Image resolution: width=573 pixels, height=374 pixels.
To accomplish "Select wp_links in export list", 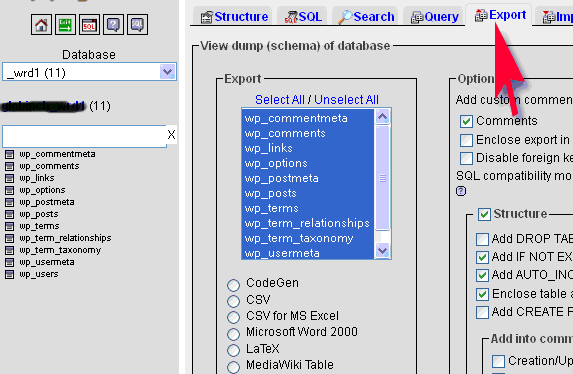I will tap(308, 148).
